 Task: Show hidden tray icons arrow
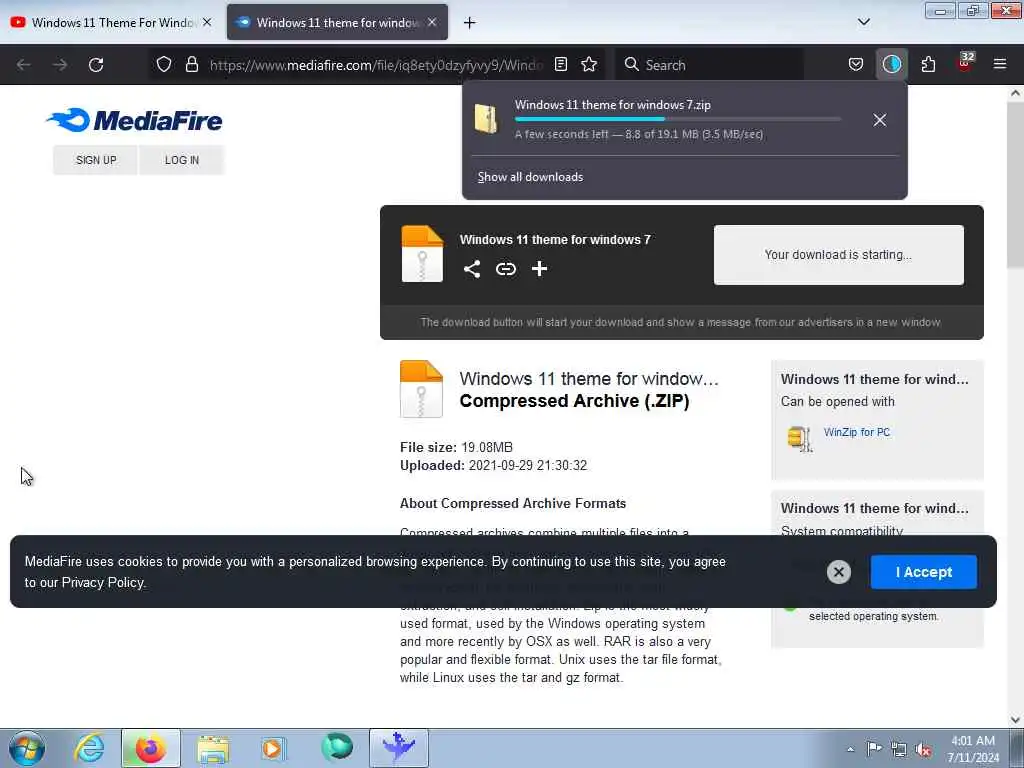(x=850, y=749)
